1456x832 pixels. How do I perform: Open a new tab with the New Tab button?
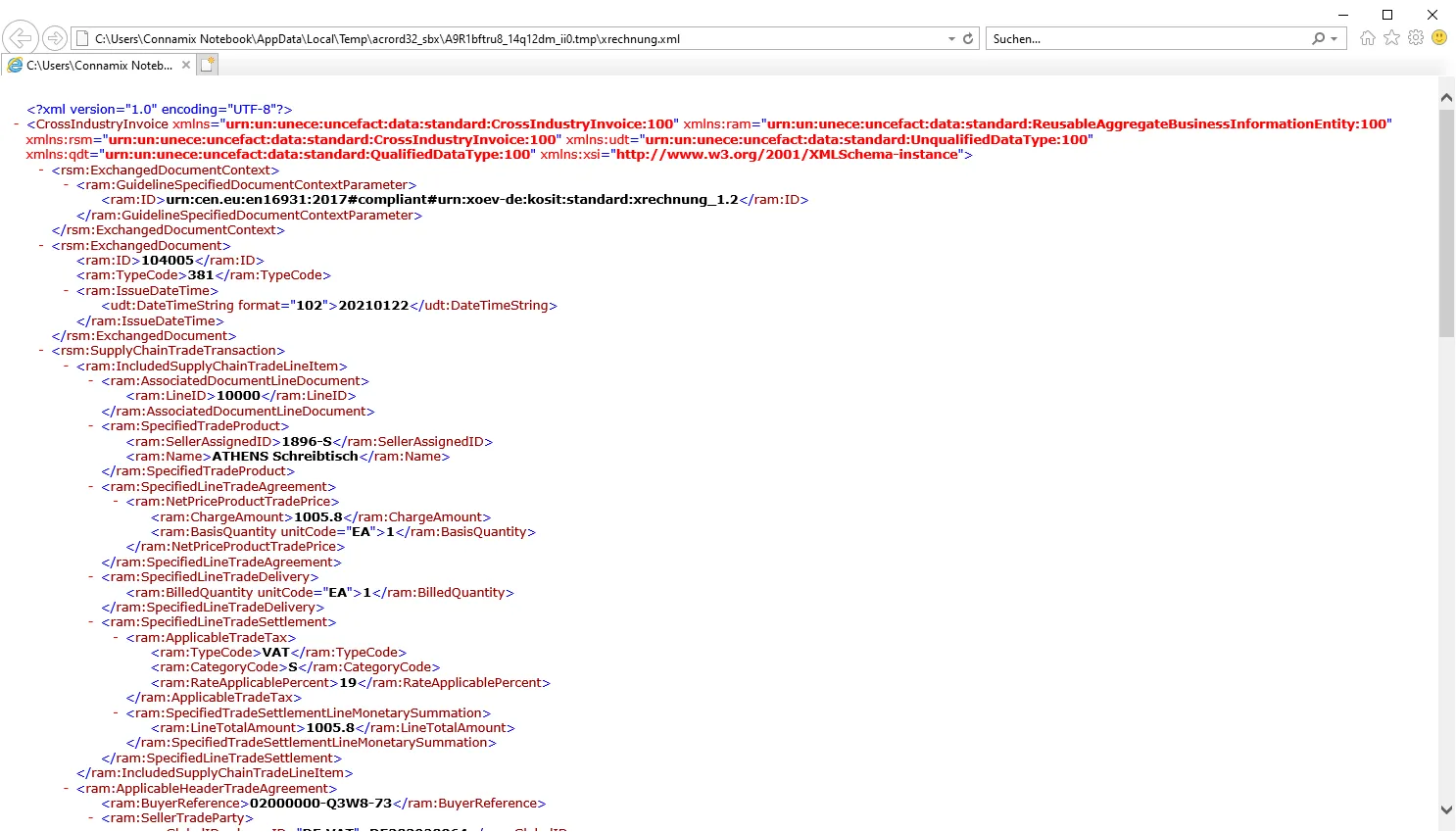pyautogui.click(x=207, y=66)
